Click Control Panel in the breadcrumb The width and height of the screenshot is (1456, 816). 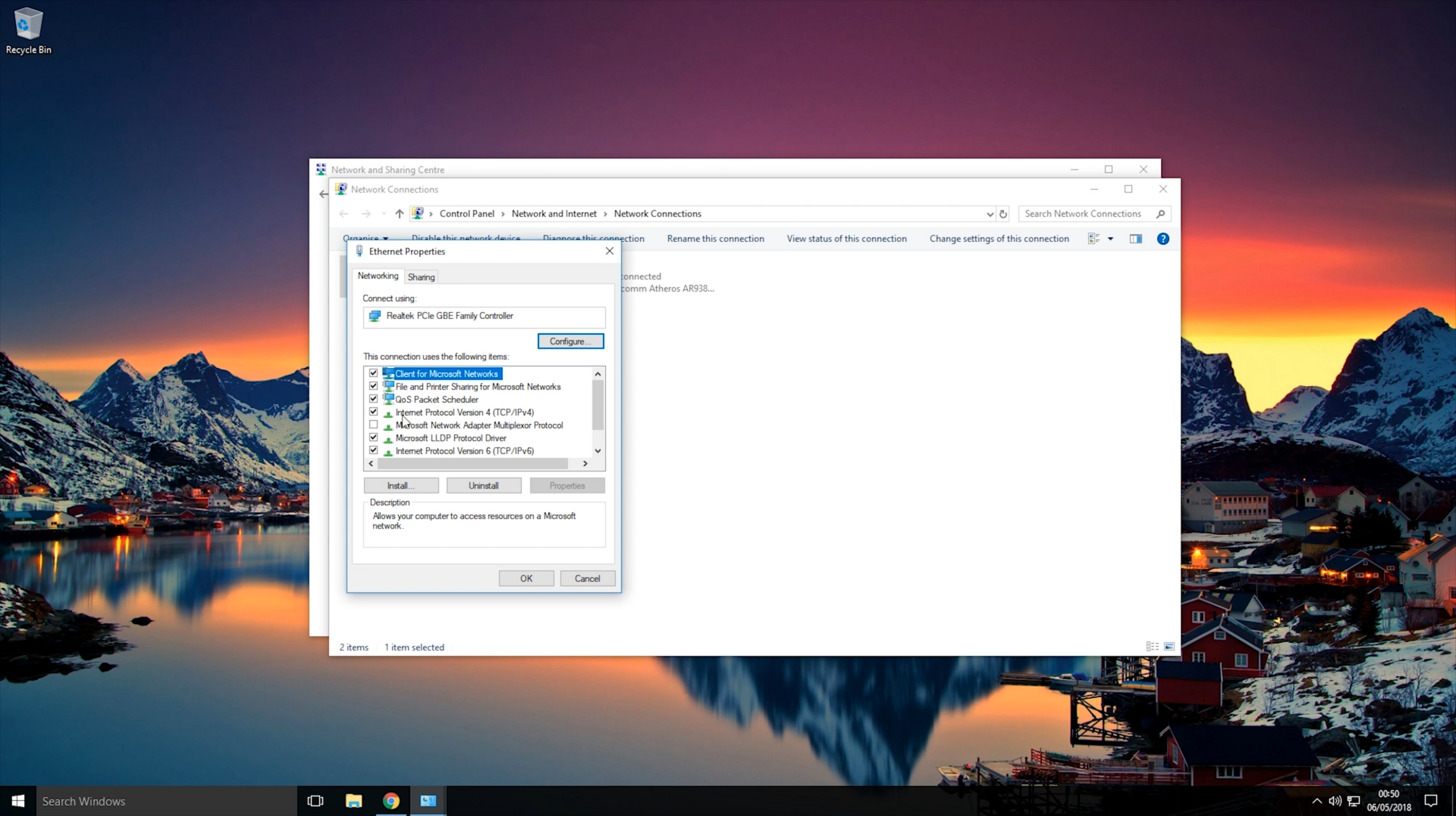(x=467, y=214)
